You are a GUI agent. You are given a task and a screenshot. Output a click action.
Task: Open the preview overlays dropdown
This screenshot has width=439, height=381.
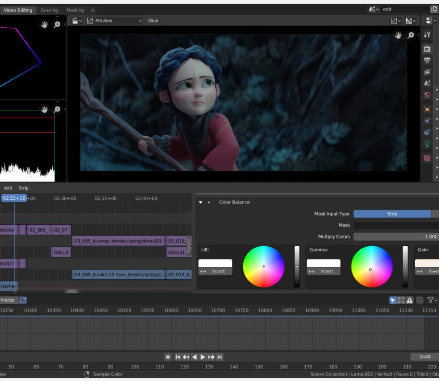411,21
